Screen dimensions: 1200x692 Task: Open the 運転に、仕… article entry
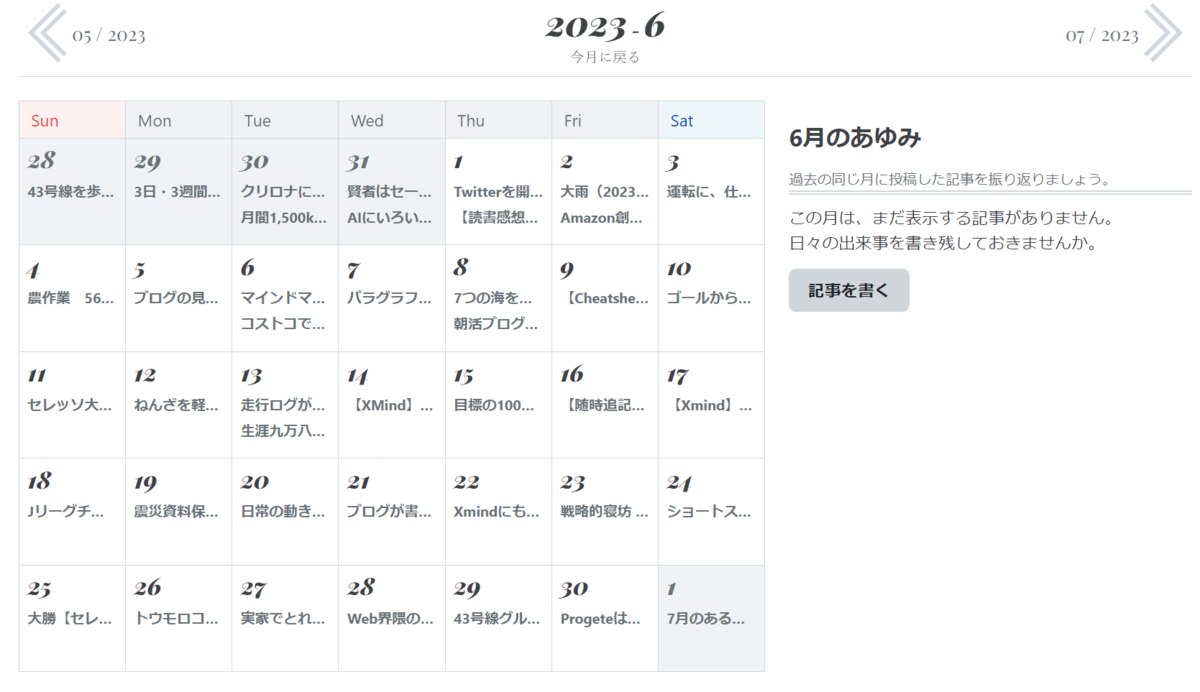pos(710,192)
